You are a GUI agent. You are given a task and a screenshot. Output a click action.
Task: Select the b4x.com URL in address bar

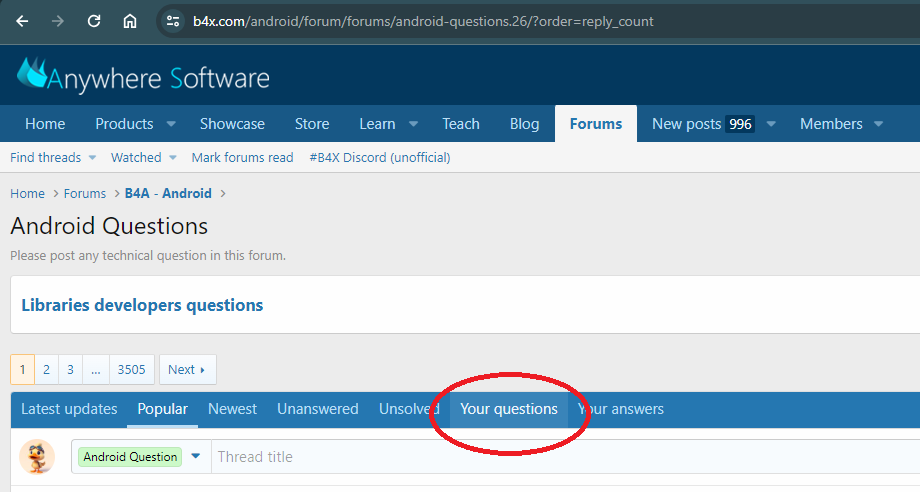pos(423,22)
